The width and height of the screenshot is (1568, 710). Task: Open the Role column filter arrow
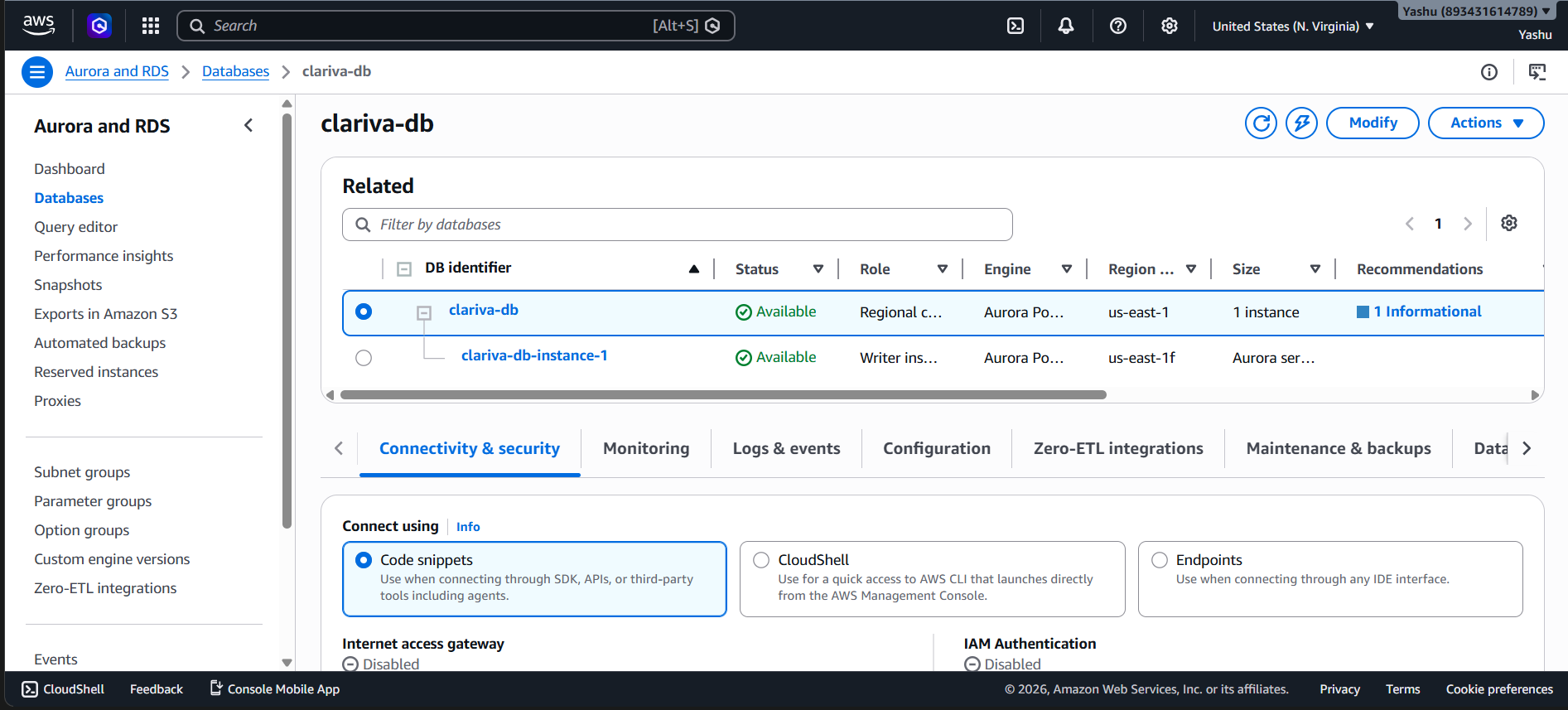pos(943,269)
